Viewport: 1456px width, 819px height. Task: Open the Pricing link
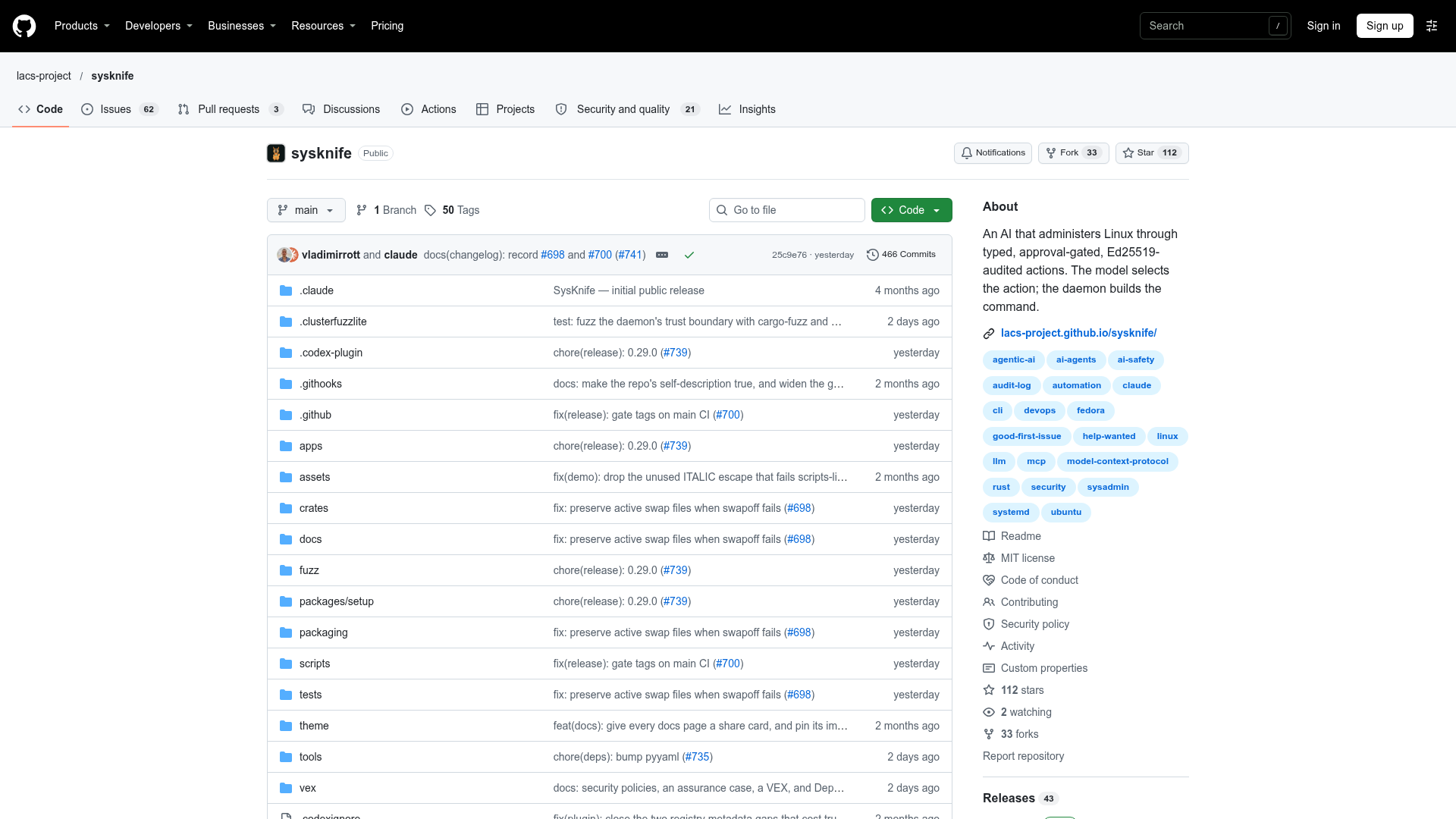[387, 26]
